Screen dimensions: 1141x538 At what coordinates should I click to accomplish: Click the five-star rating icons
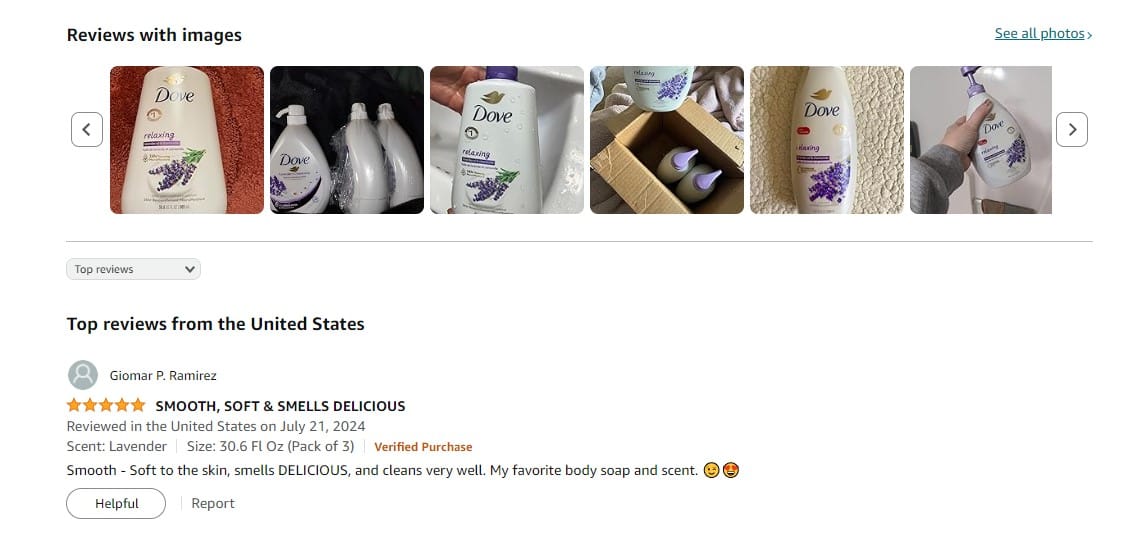click(106, 406)
